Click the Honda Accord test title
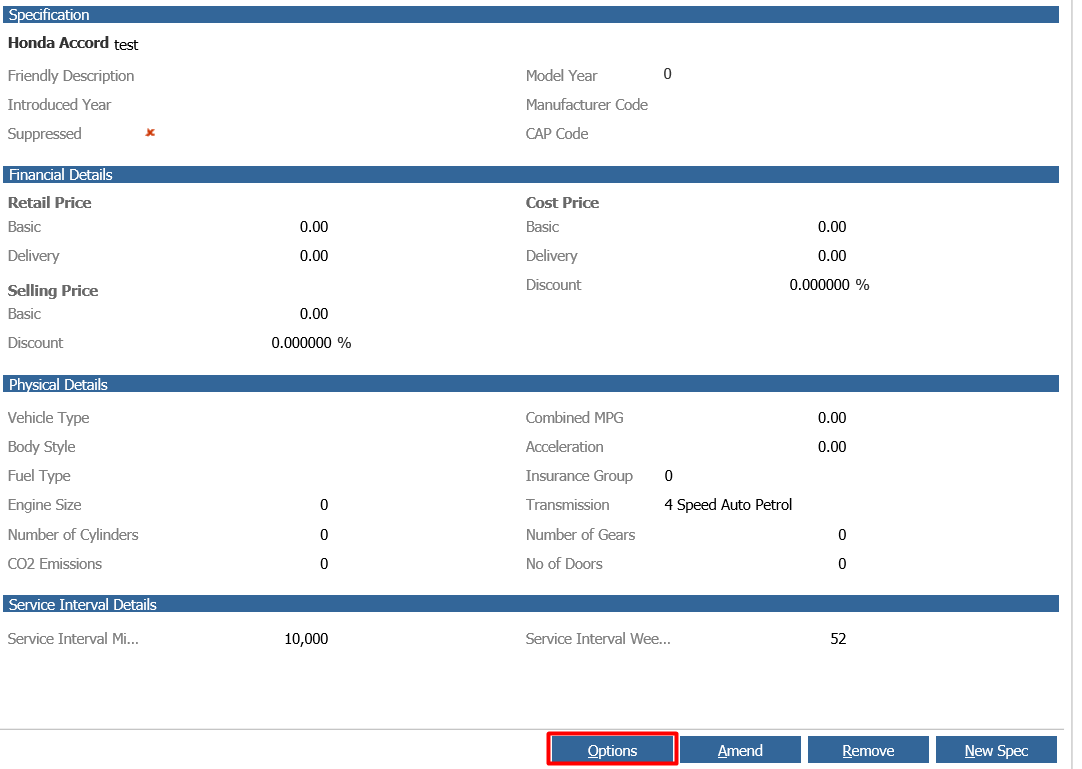The height and width of the screenshot is (769, 1082). coord(72,43)
